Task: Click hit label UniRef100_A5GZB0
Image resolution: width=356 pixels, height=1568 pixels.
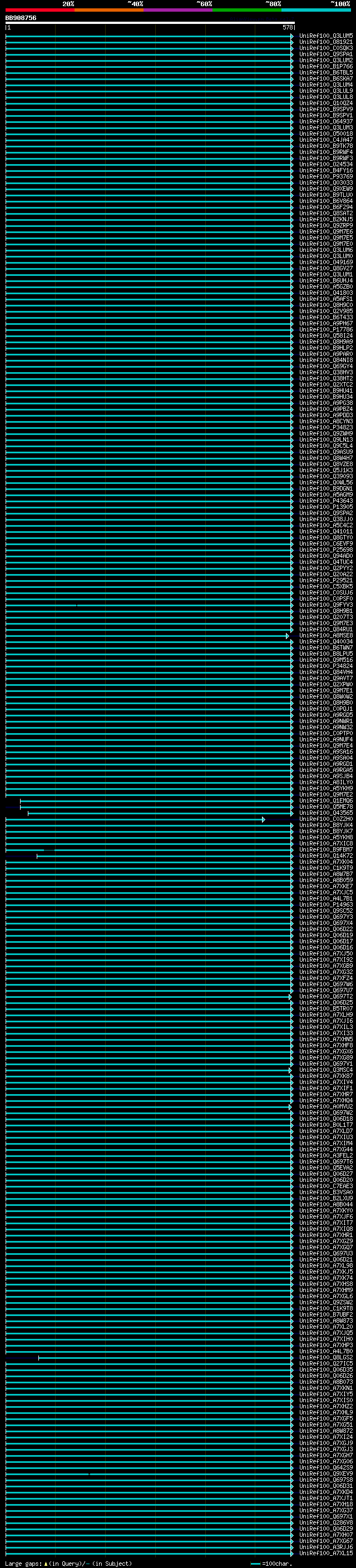Action: point(325,286)
